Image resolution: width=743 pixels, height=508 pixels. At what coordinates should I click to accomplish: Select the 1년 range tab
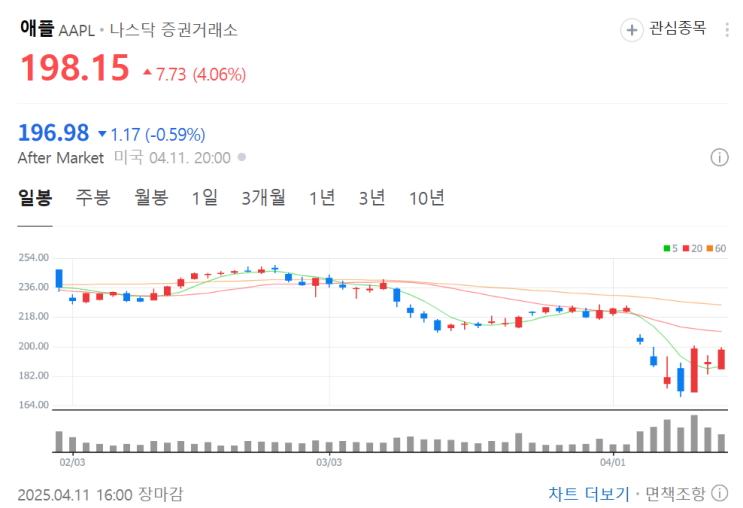pos(322,198)
